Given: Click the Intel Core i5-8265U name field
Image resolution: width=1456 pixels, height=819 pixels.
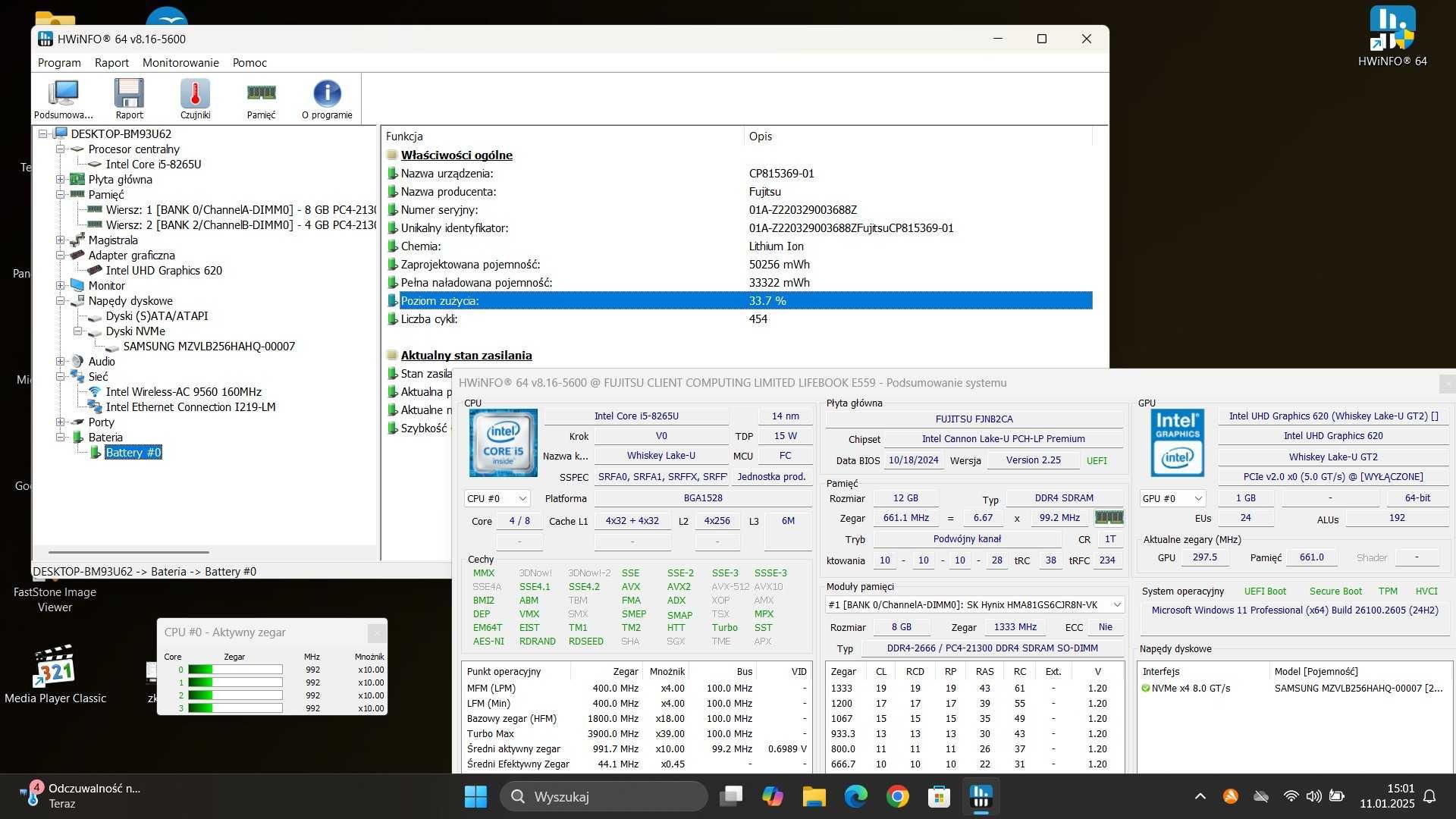Looking at the screenshot, I should [636, 416].
